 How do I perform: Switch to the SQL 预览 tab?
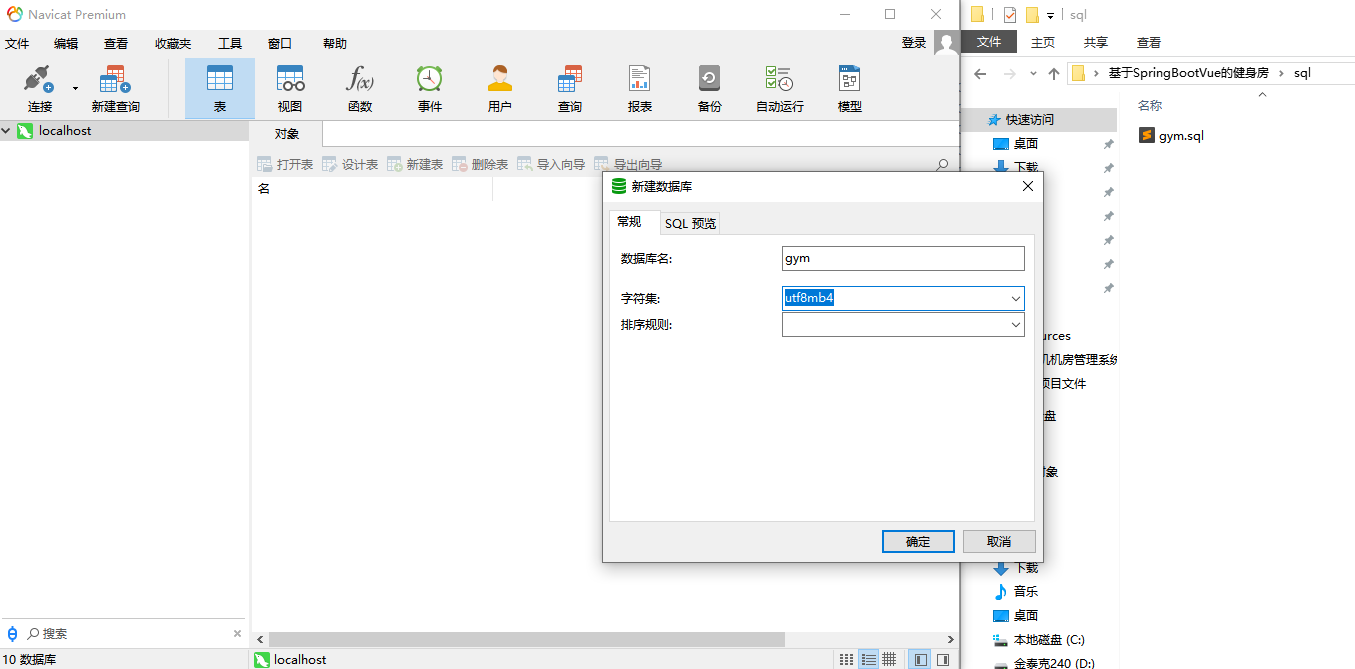[690, 223]
